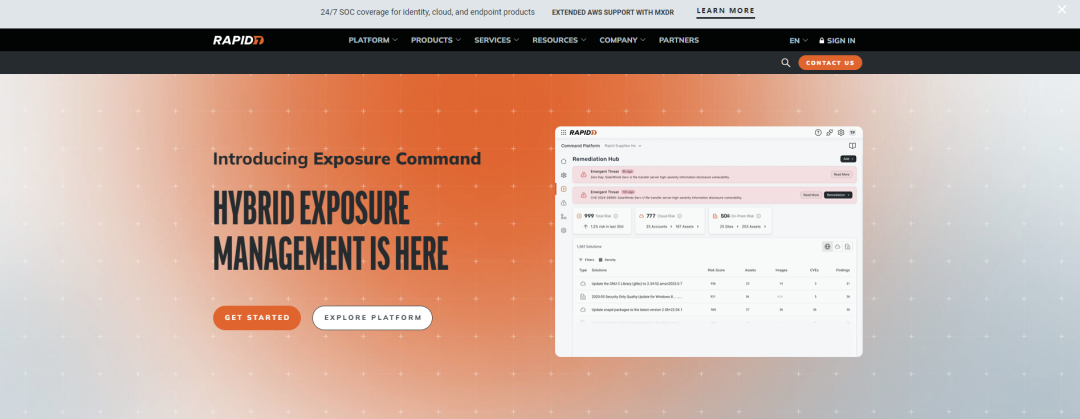Click the dark Remediation button
This screenshot has width=1080, height=419.
(838, 195)
